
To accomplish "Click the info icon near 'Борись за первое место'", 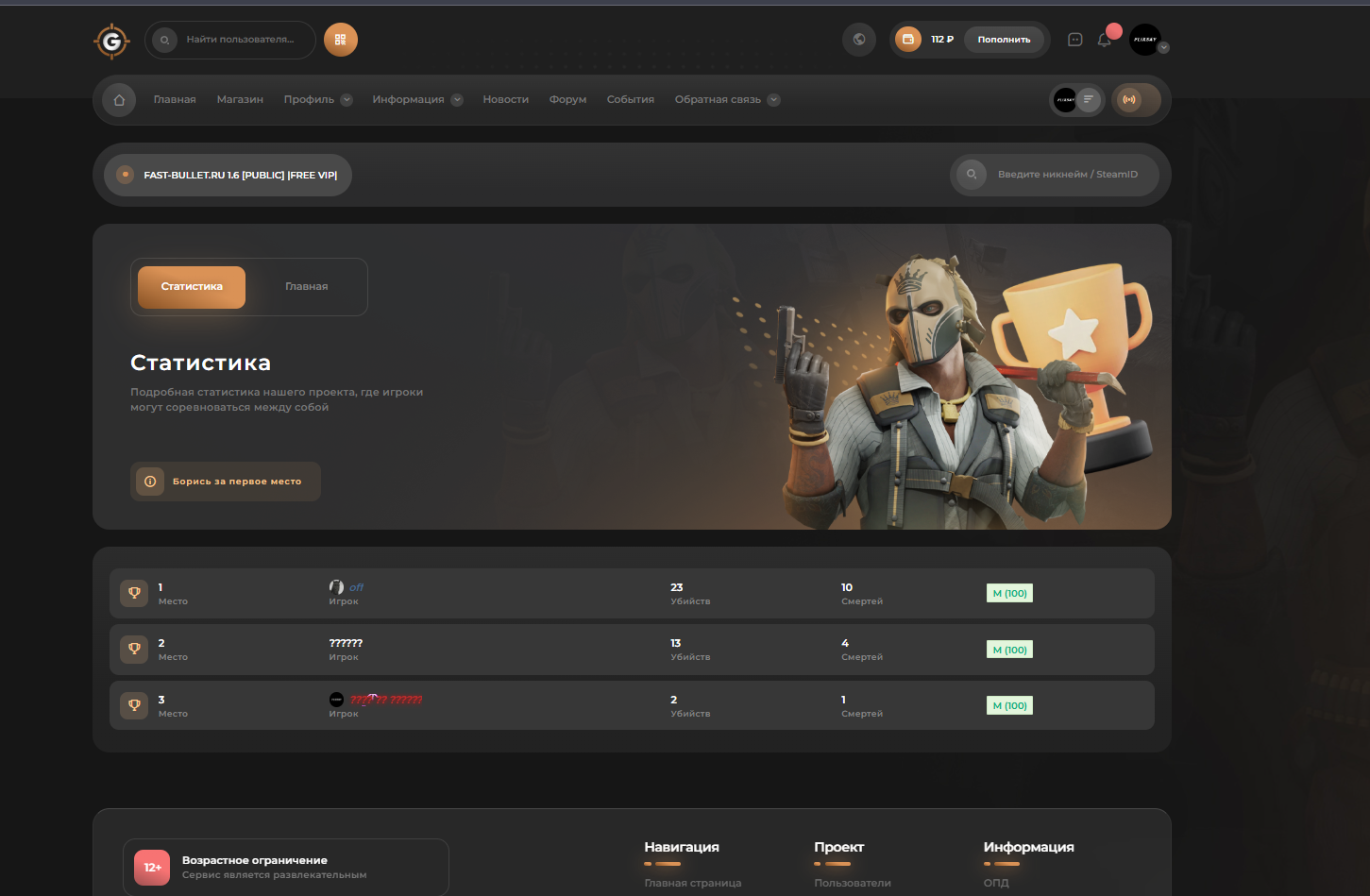I will pyautogui.click(x=150, y=482).
